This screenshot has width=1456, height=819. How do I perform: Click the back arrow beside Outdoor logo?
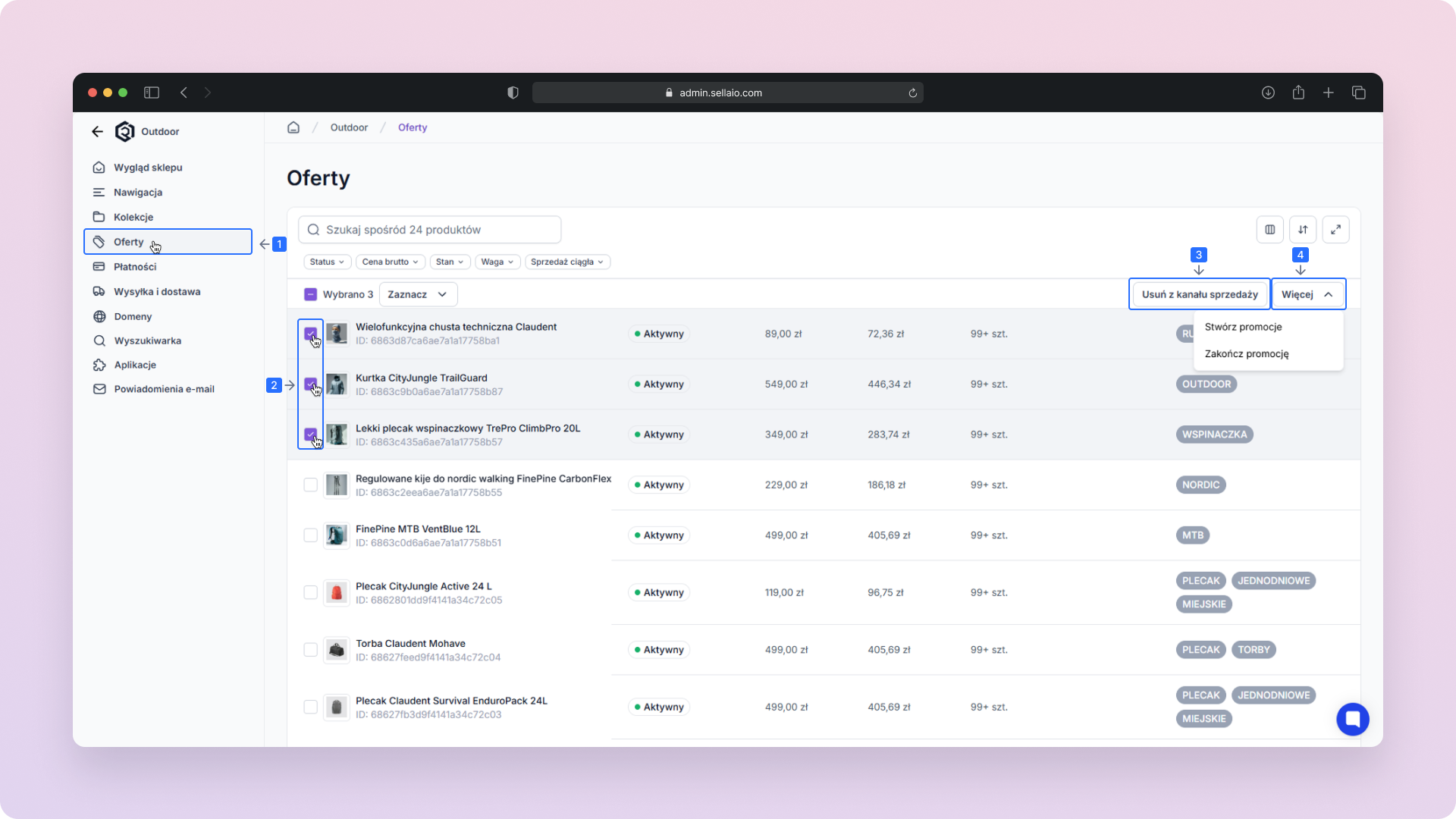click(97, 131)
